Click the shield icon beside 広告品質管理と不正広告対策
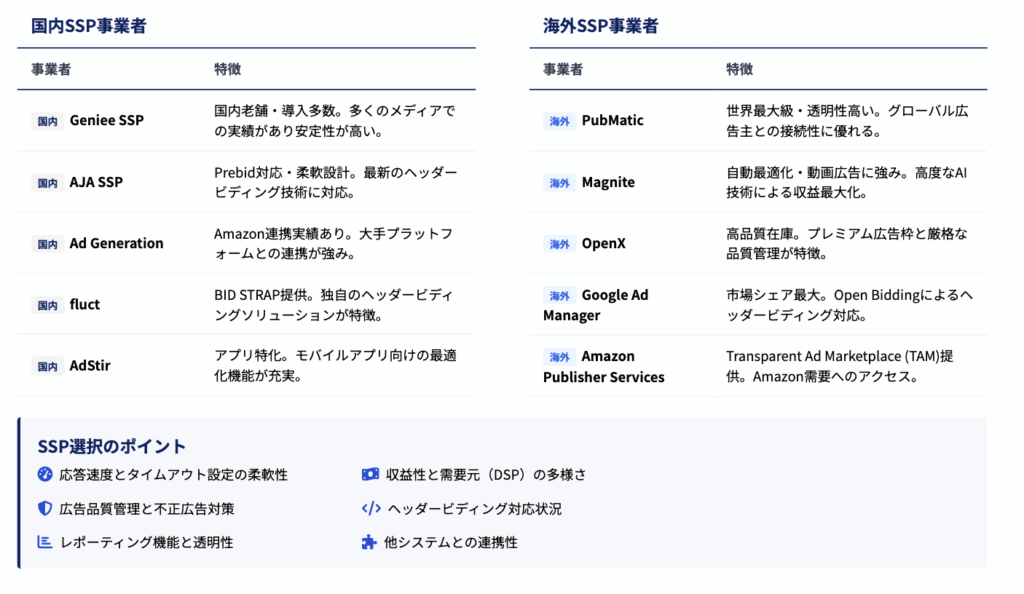 pyautogui.click(x=45, y=508)
